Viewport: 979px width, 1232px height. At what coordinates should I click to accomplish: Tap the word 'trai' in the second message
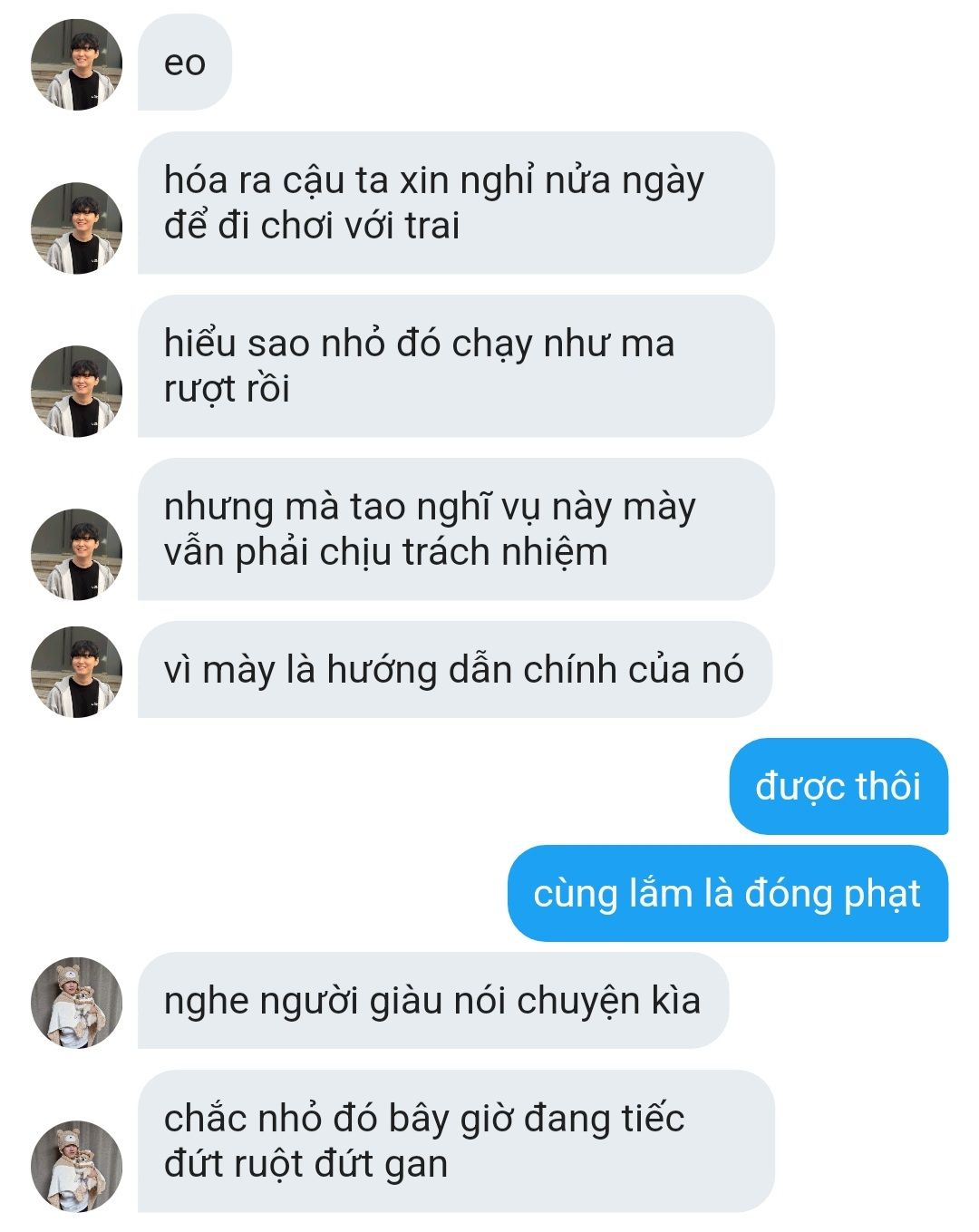(432, 226)
